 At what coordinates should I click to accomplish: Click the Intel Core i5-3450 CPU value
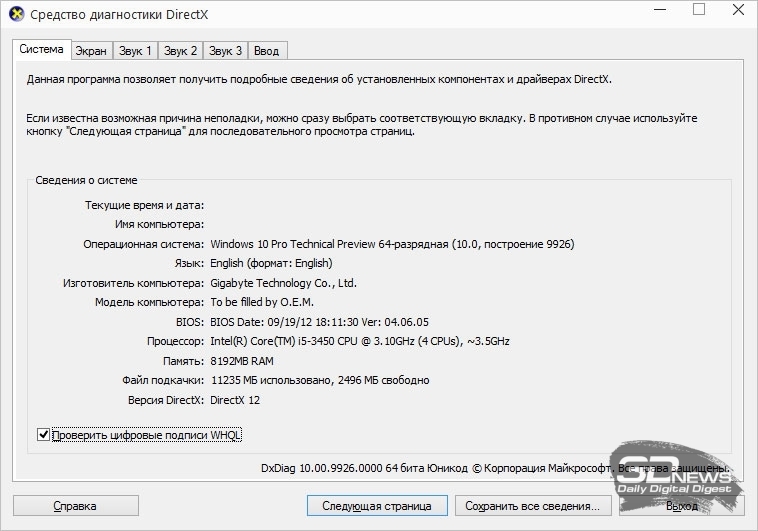(x=360, y=341)
